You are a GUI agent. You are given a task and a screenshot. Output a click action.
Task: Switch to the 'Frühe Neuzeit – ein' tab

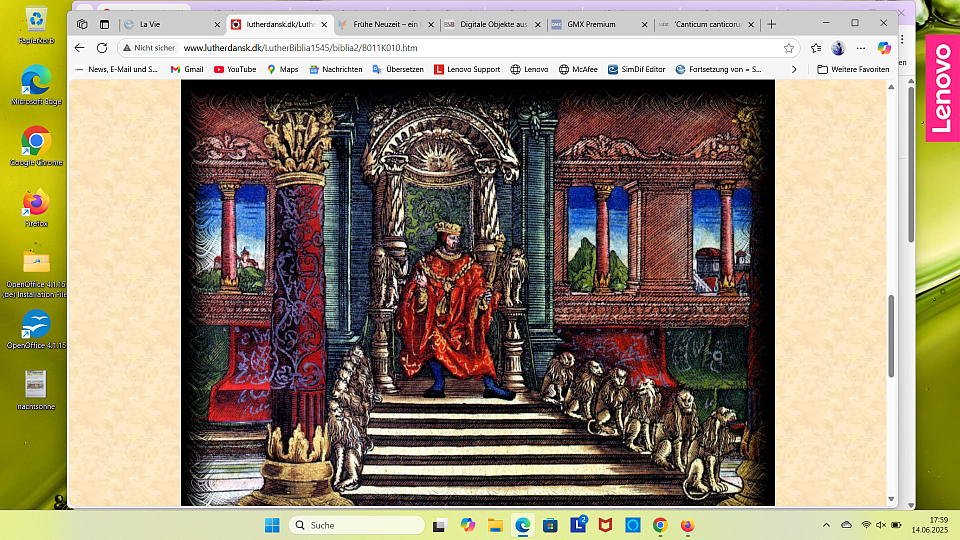coord(386,24)
